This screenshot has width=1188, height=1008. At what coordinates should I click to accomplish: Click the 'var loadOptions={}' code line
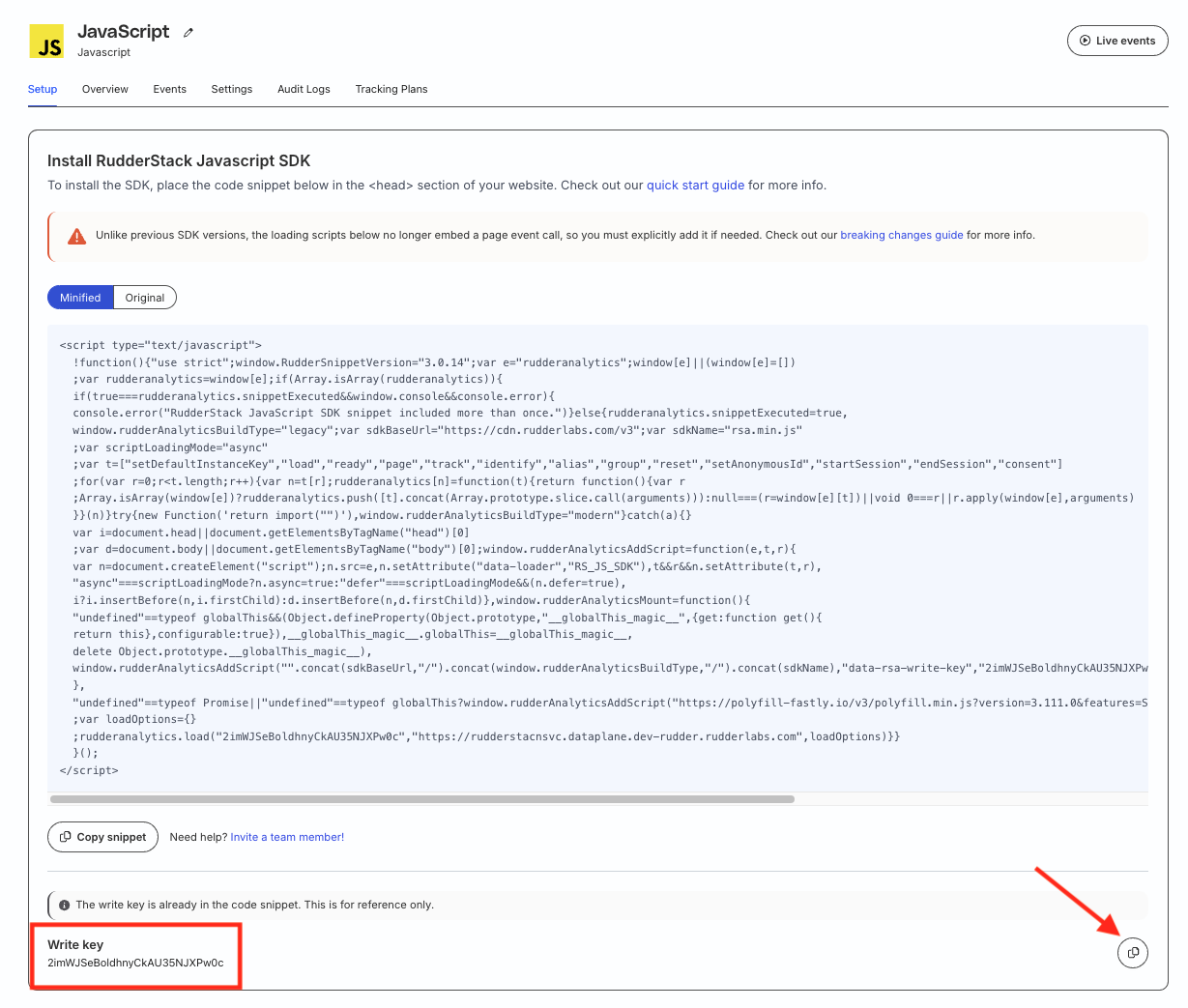[x=134, y=719]
